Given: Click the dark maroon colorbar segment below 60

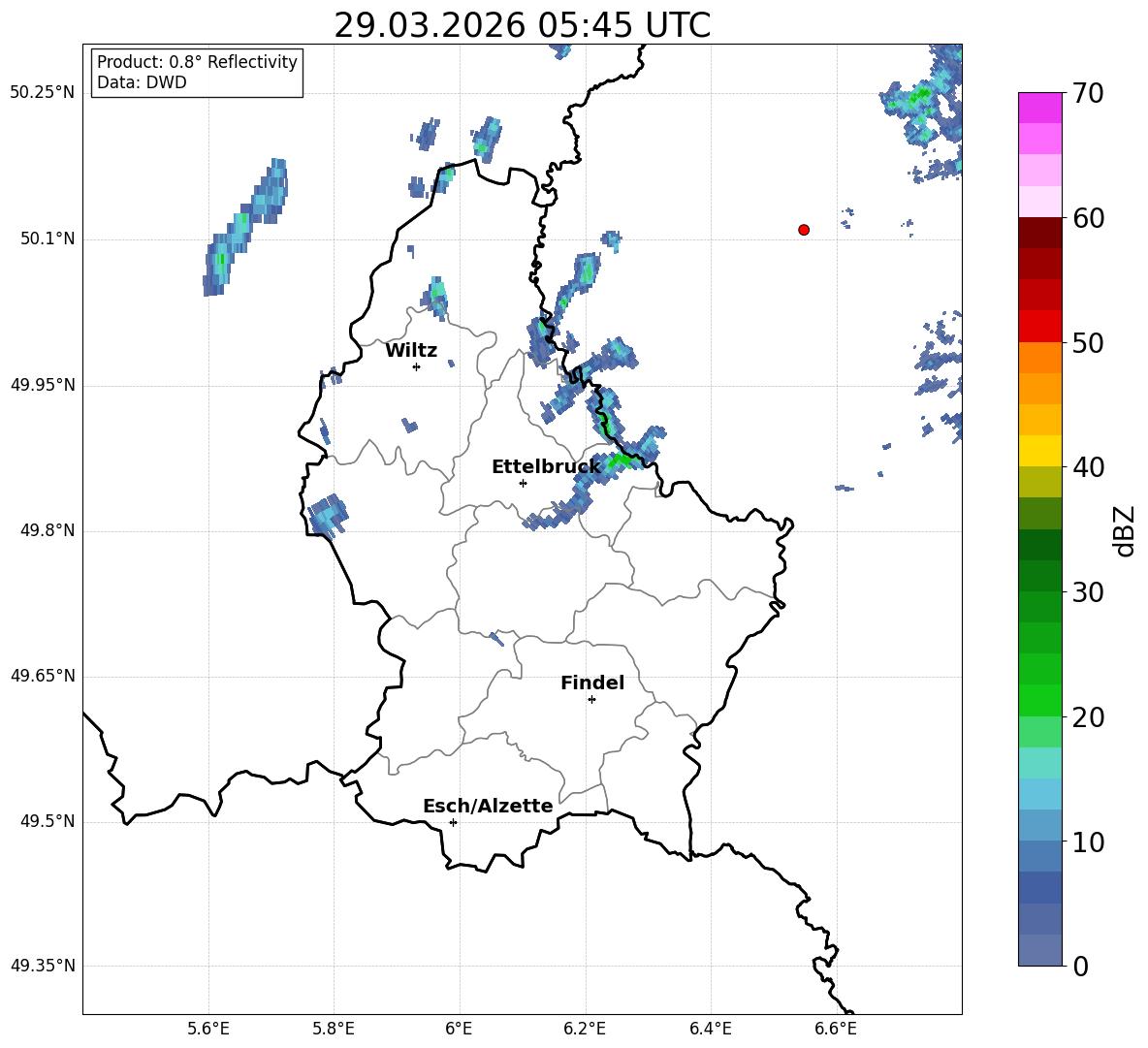Looking at the screenshot, I should [x=1039, y=233].
